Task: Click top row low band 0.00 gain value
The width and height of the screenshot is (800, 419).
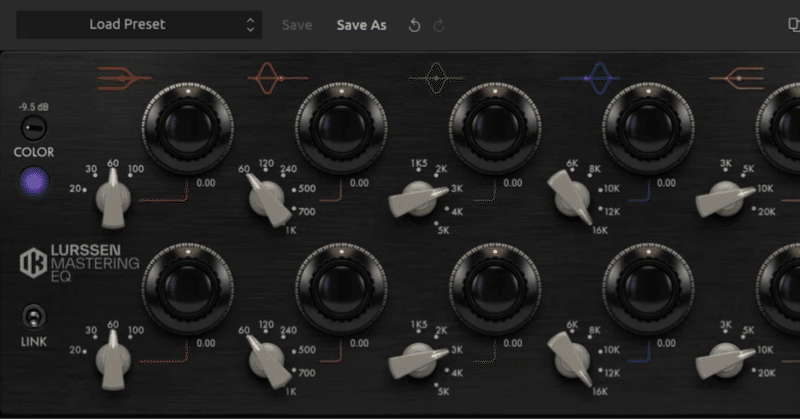Action: 206,183
